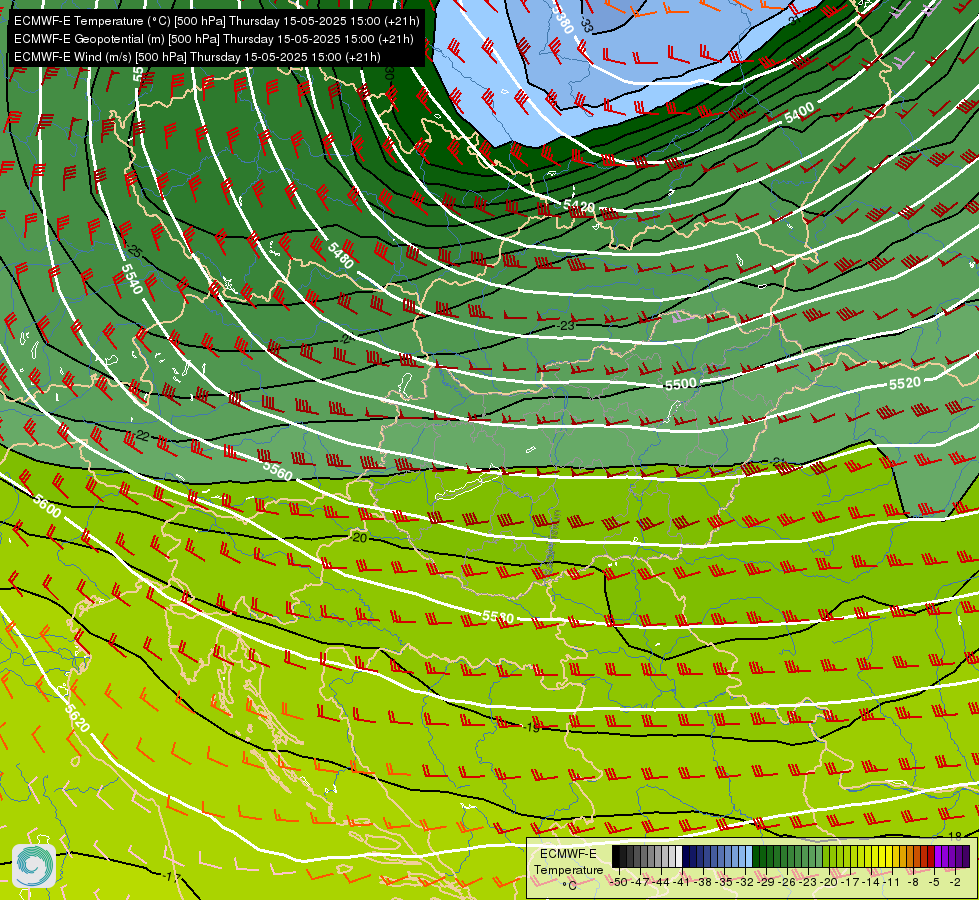The height and width of the screenshot is (900, 979).
Task: Click the -44 legend scale value
Action: (x=661, y=882)
